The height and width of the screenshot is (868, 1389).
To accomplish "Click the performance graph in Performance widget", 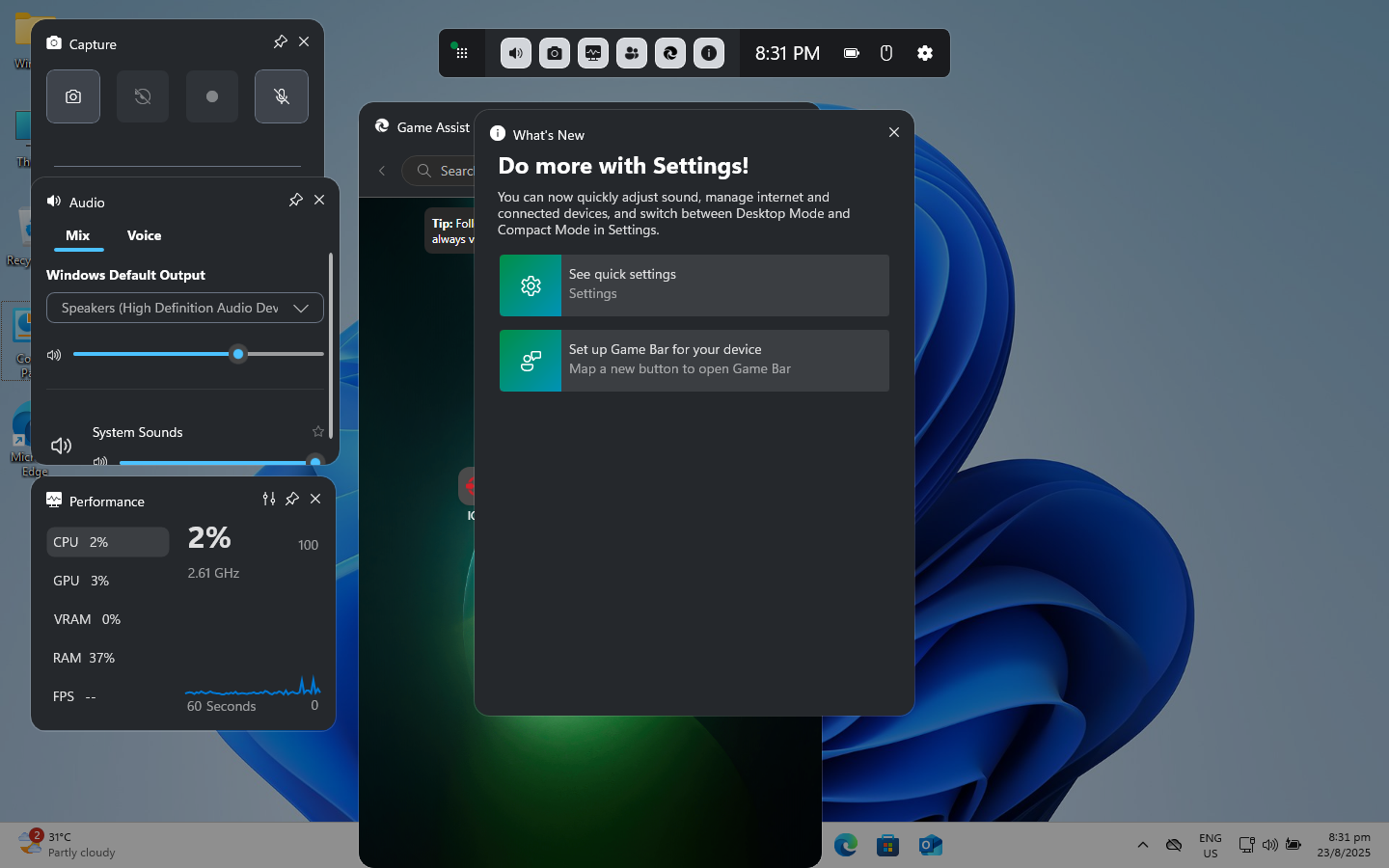I will point(253,686).
